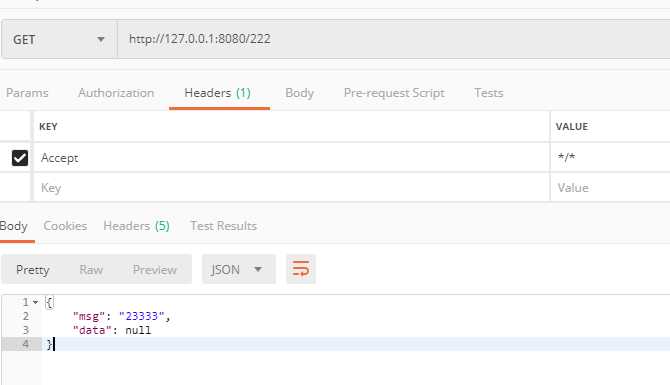Image resolution: width=670 pixels, height=385 pixels.
Task: Select the response Body tab
Action: 14,226
